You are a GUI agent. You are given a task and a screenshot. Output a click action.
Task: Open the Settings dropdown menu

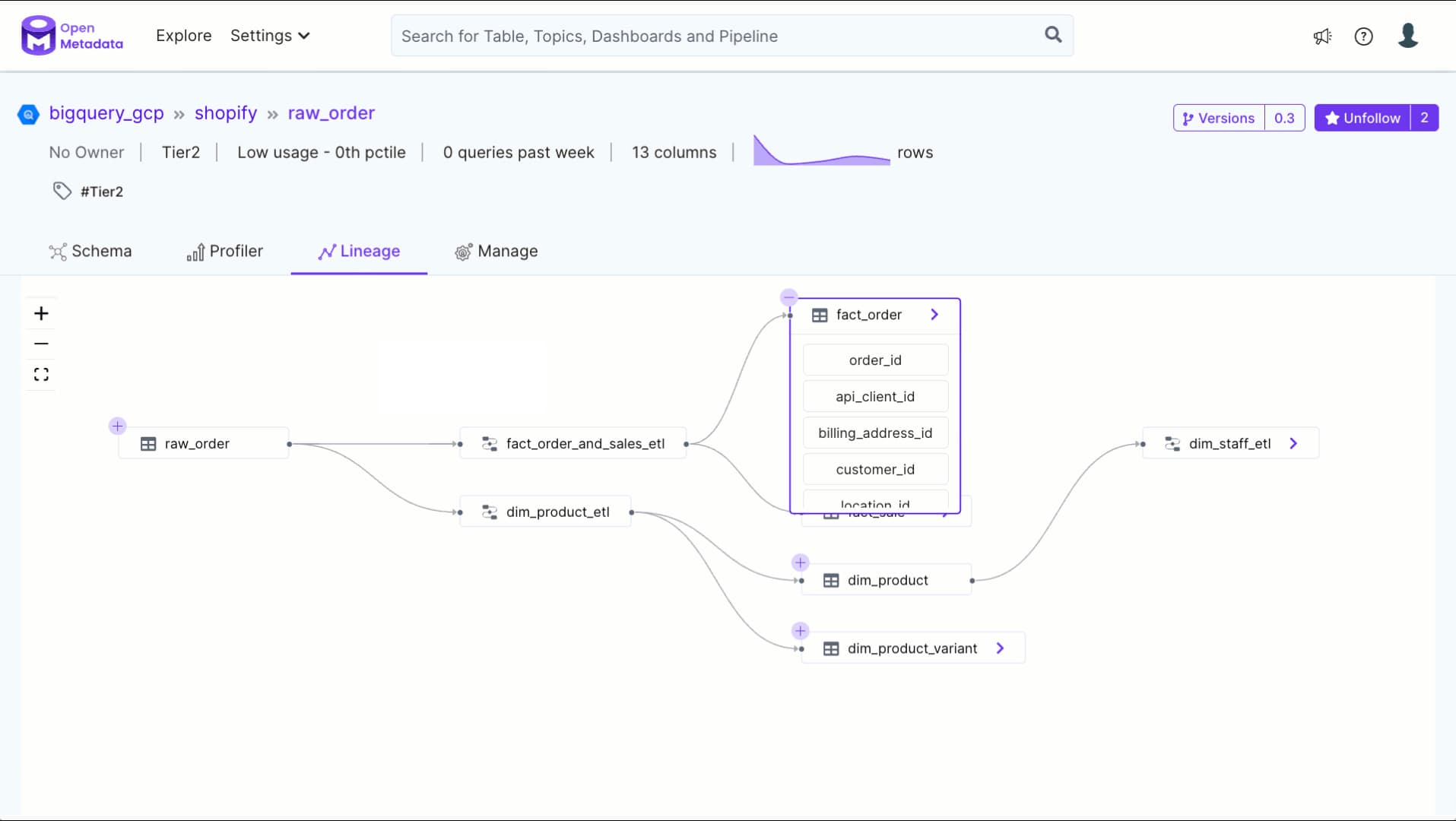click(270, 35)
